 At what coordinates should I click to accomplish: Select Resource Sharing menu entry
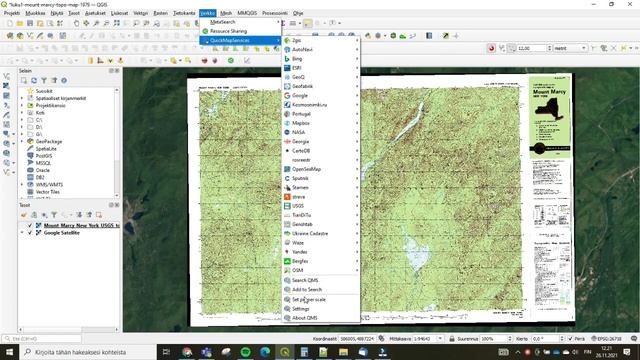click(240, 31)
